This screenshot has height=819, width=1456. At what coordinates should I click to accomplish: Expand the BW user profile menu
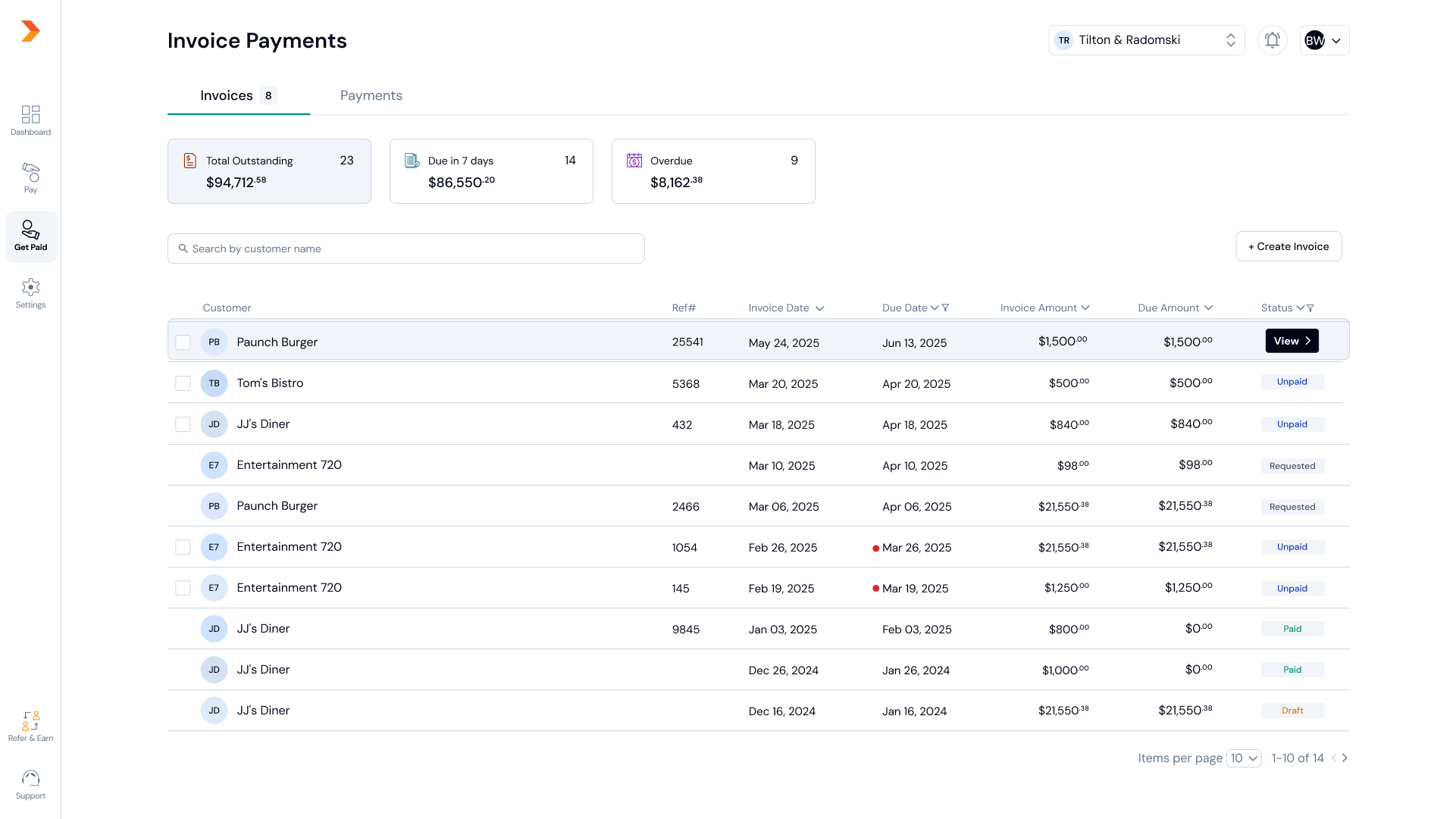click(x=1323, y=40)
